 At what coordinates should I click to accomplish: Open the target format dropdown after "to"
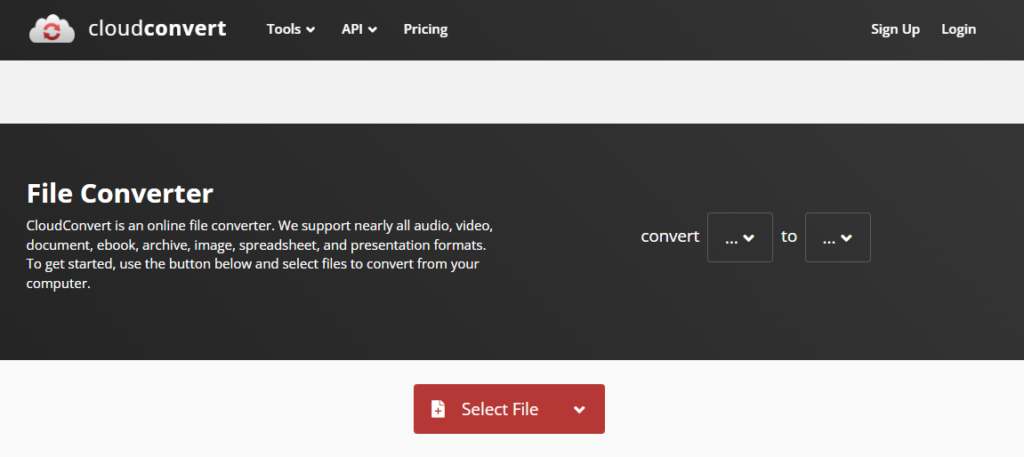tap(837, 237)
